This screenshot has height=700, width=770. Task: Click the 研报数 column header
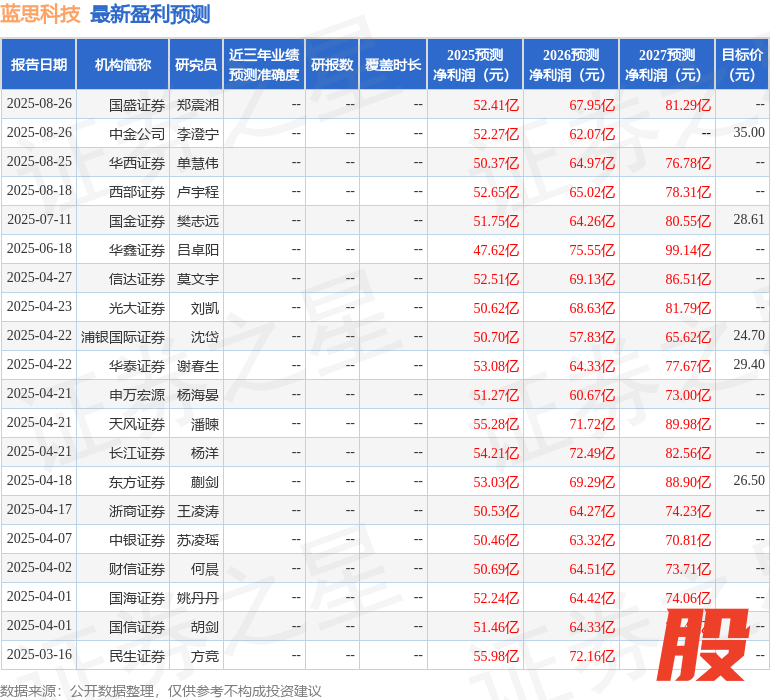click(332, 65)
